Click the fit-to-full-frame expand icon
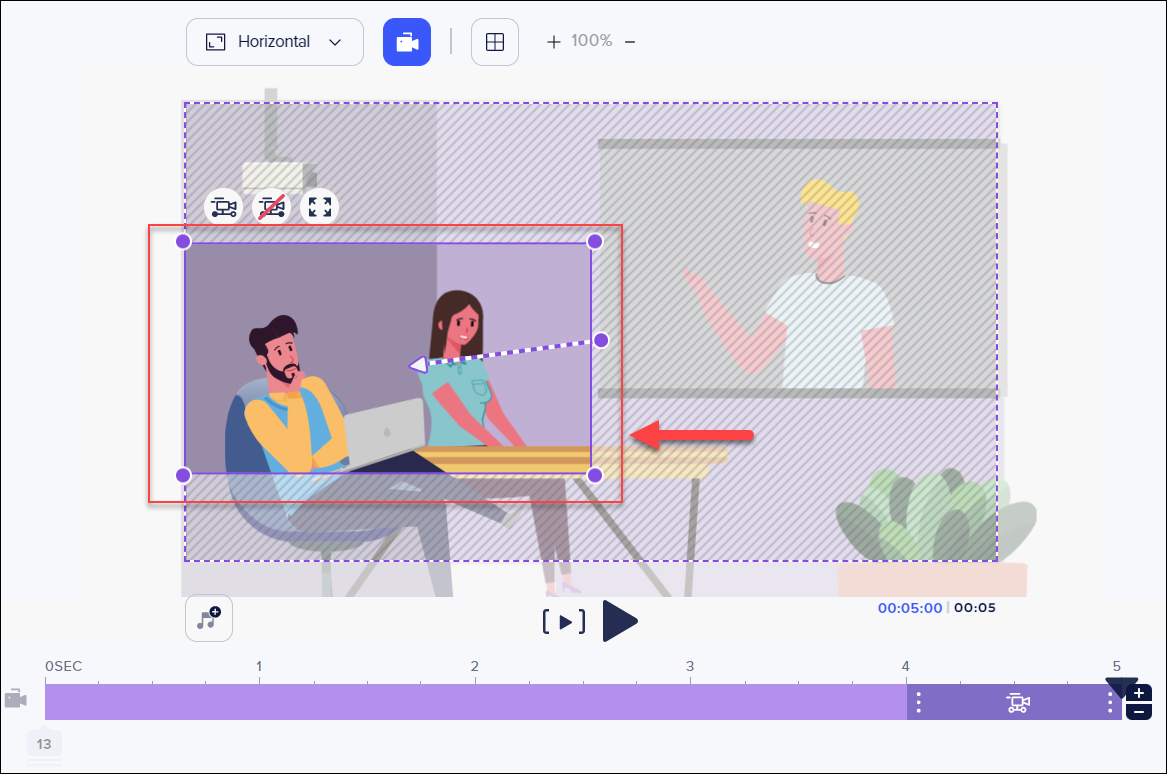Viewport: 1167px width, 774px height. tap(319, 207)
